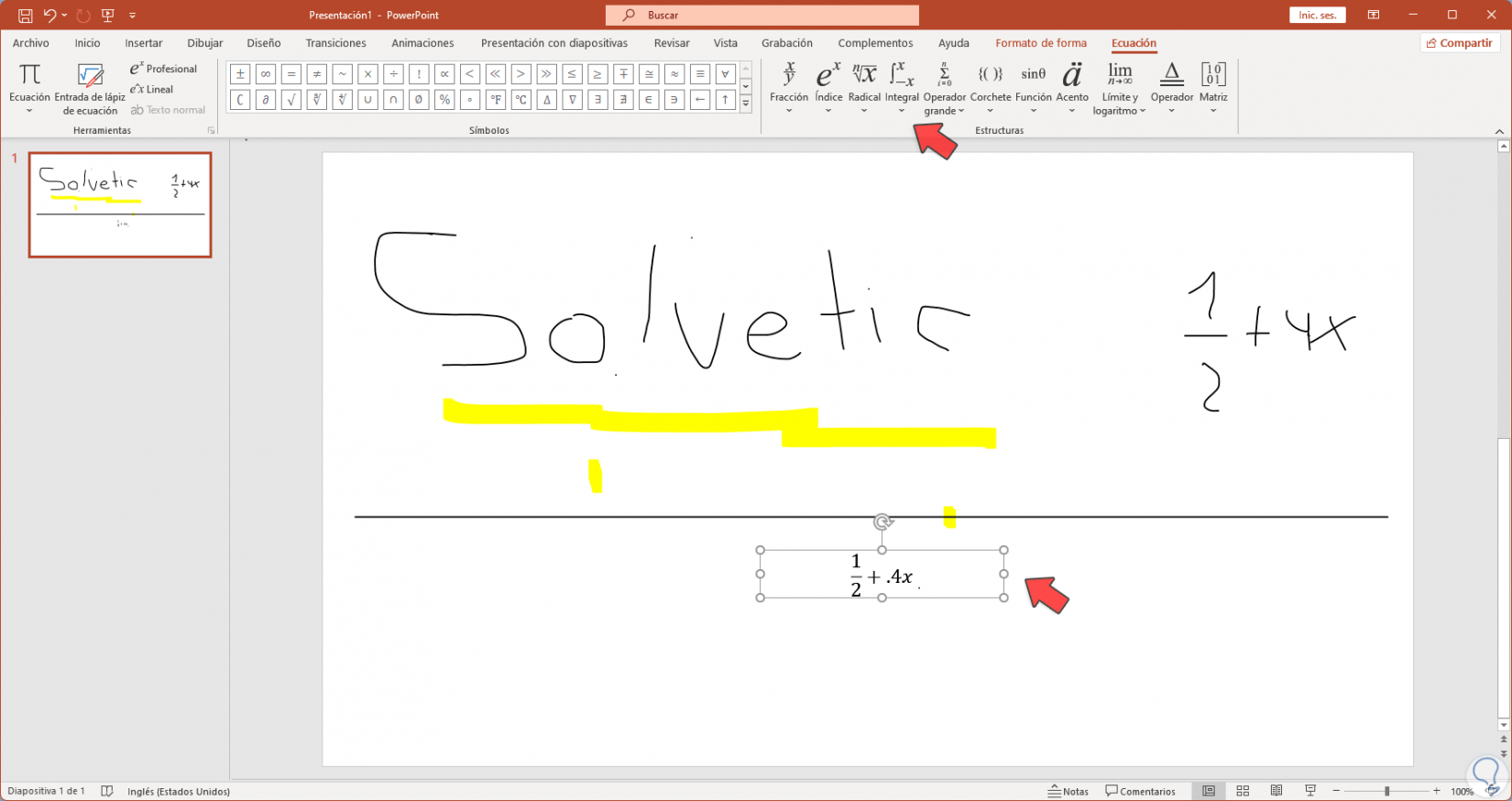Insert the element-of symbol

[649, 100]
